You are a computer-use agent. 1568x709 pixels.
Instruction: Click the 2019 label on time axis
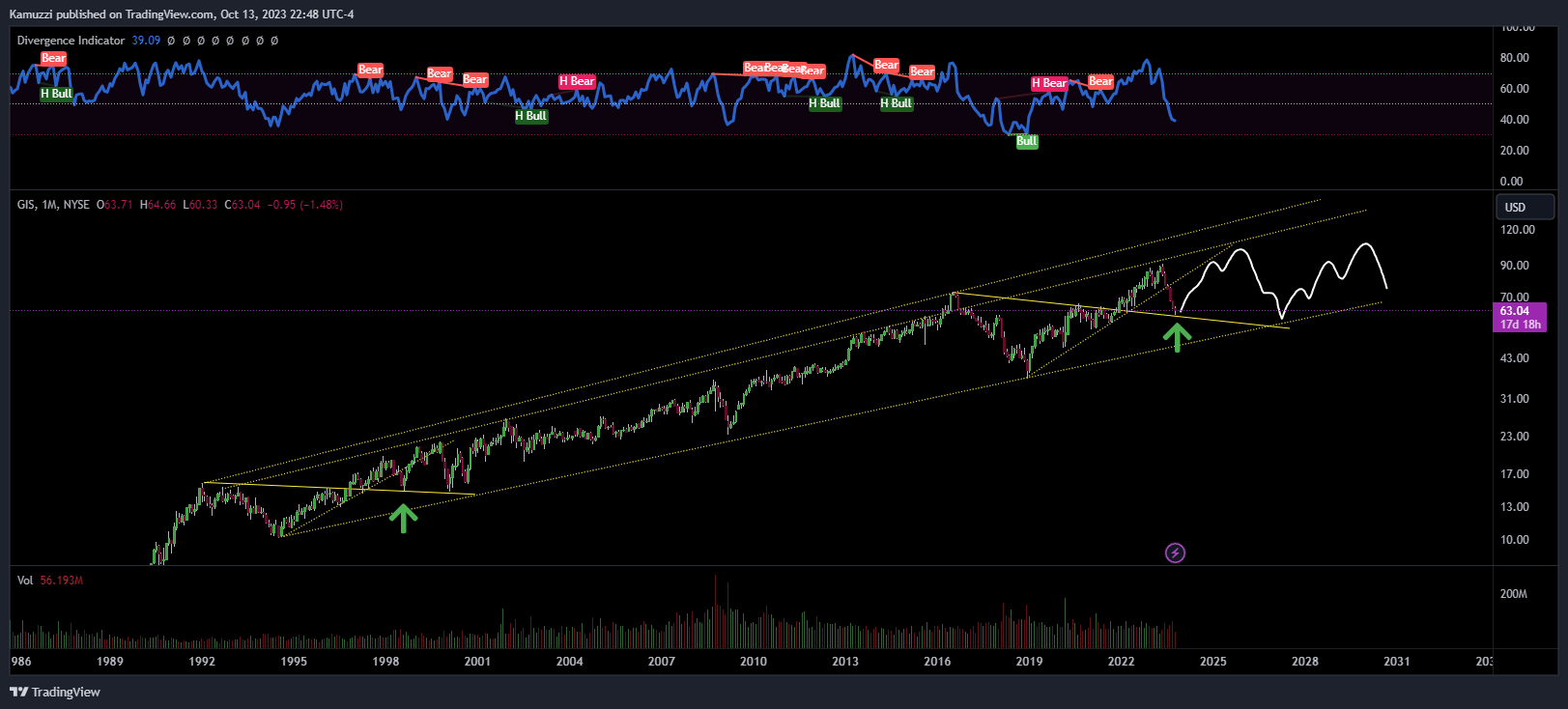pos(1029,662)
